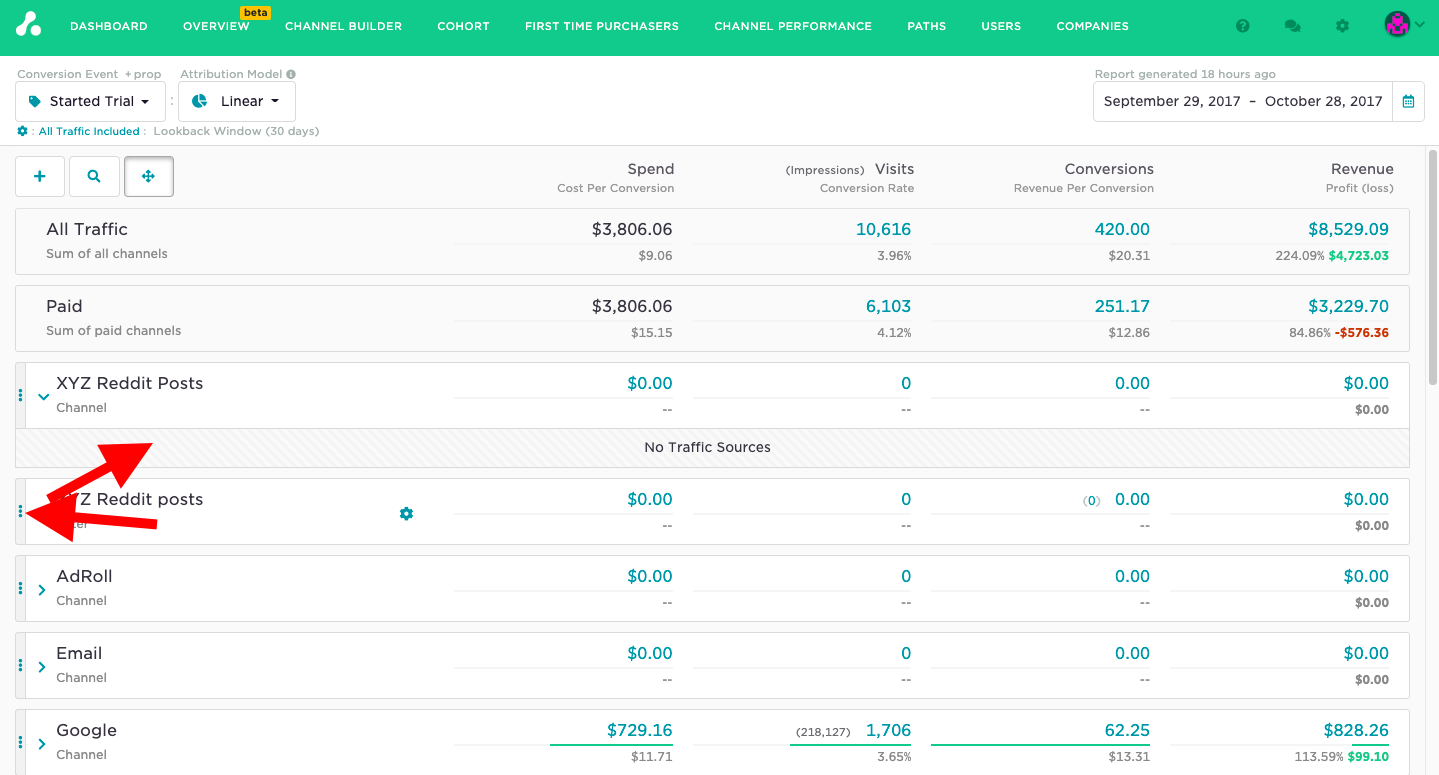Viewport: 1439px width, 775px height.
Task: Open the user avatar menu
Action: pyautogui.click(x=1404, y=25)
